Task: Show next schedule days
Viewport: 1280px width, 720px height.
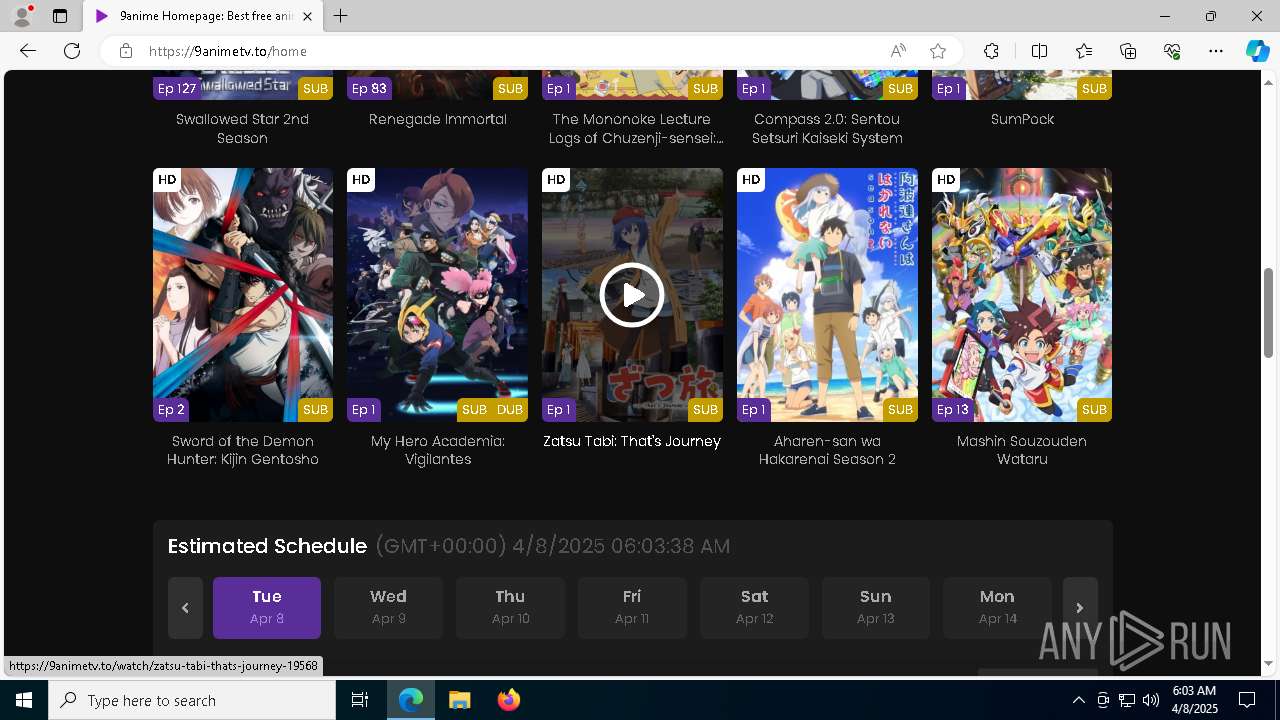Action: coord(1080,608)
